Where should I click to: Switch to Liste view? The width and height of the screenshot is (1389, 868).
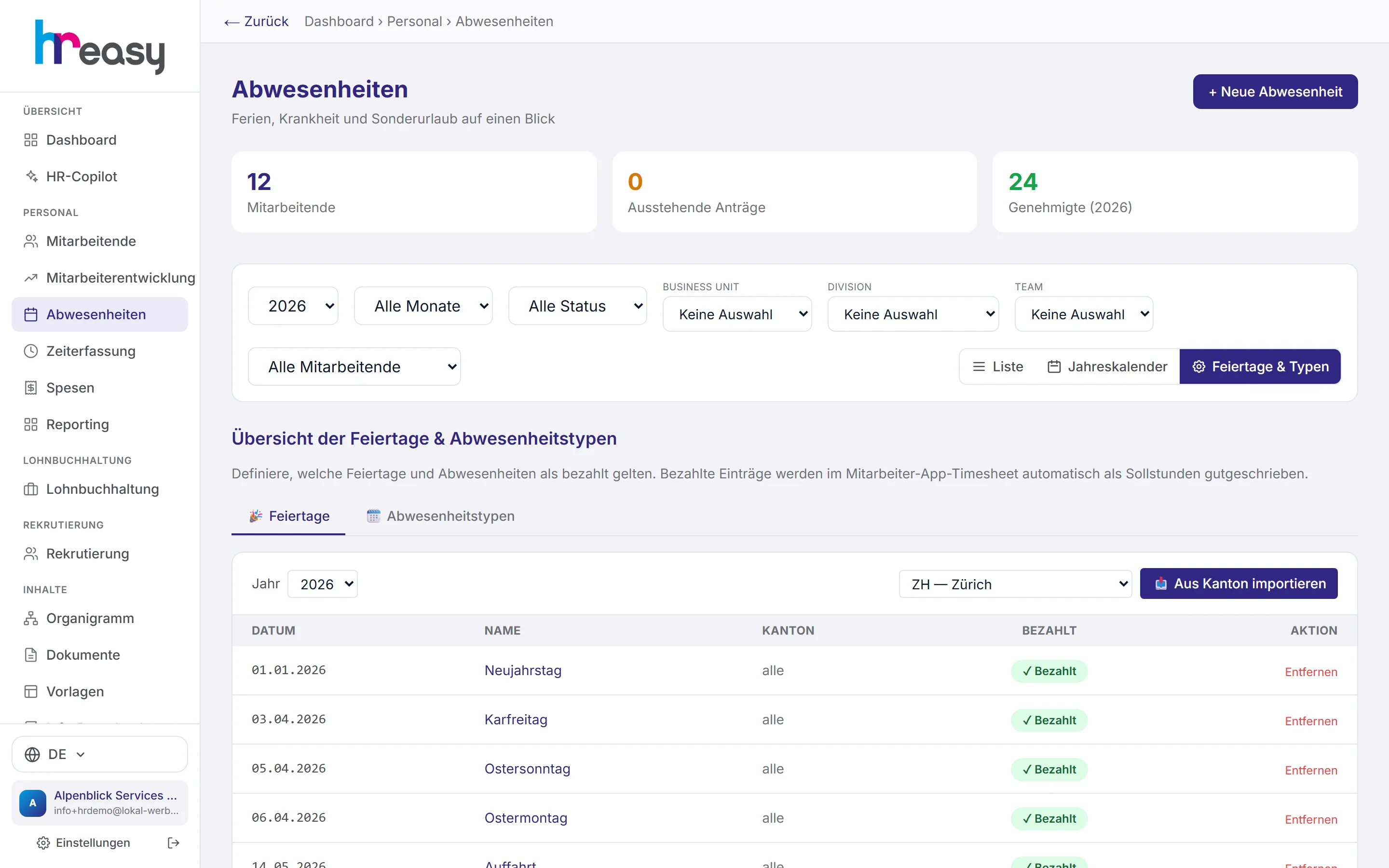coord(998,366)
